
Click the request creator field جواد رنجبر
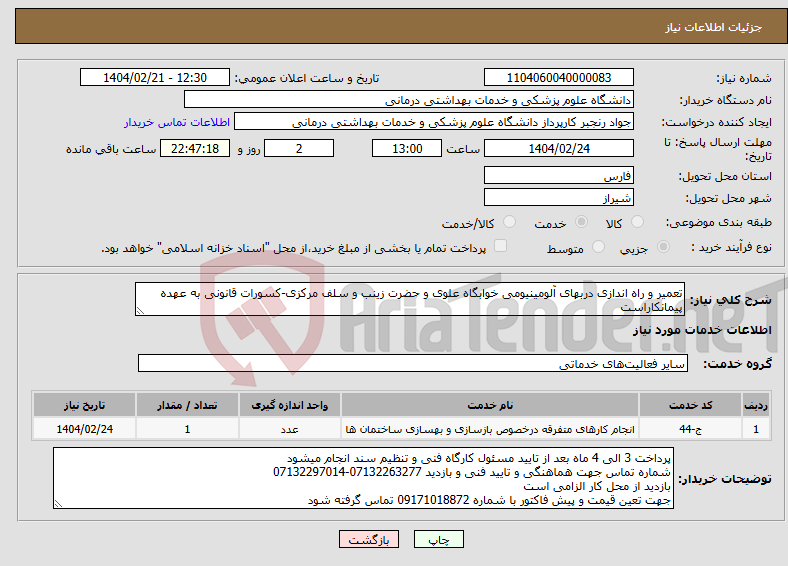pyautogui.click(x=434, y=122)
